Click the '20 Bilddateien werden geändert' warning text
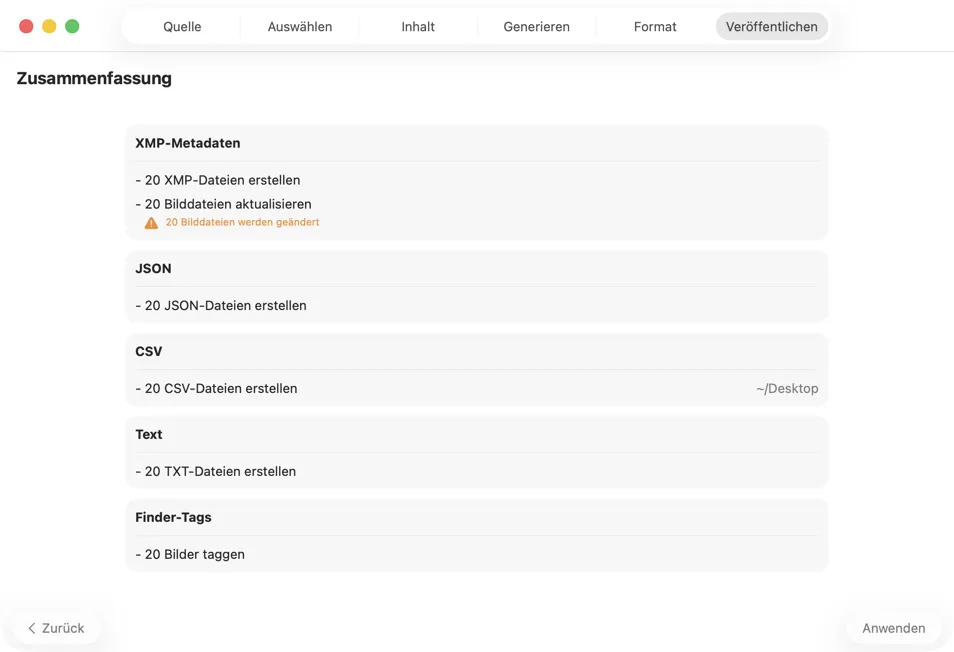The image size is (954, 652). 242,222
